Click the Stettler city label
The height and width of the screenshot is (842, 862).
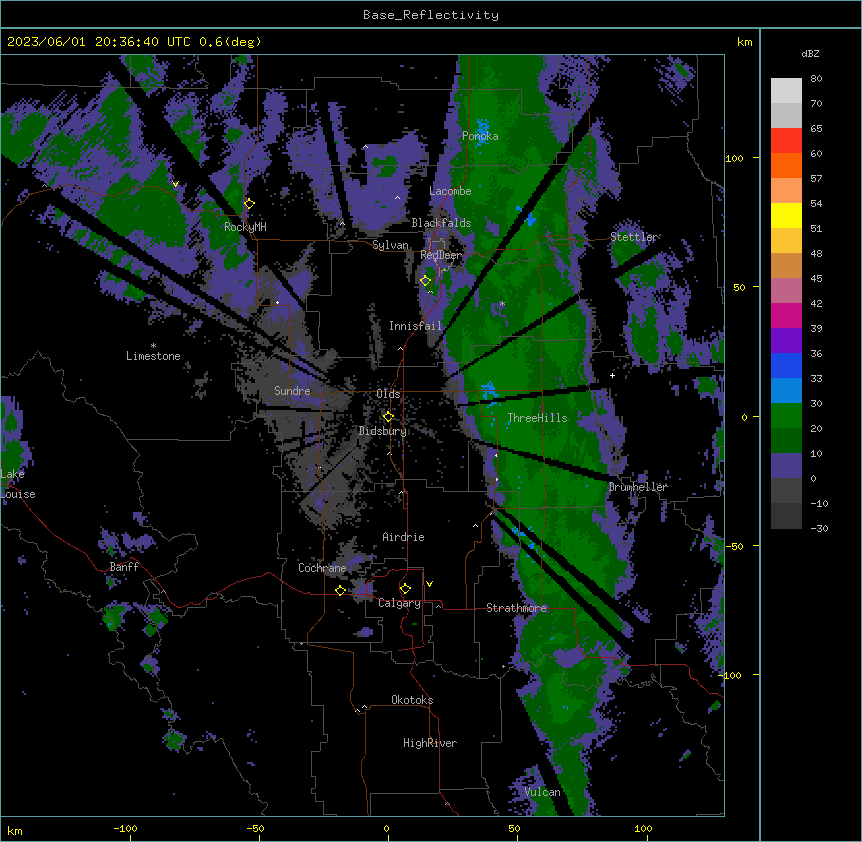(x=633, y=237)
